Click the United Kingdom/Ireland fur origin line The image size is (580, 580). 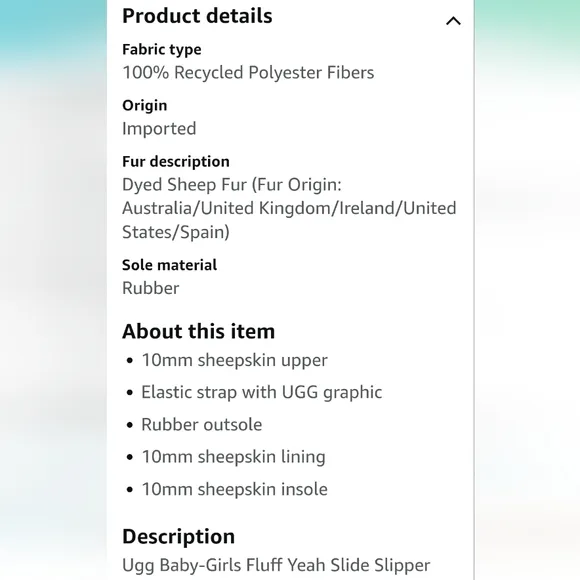(289, 208)
